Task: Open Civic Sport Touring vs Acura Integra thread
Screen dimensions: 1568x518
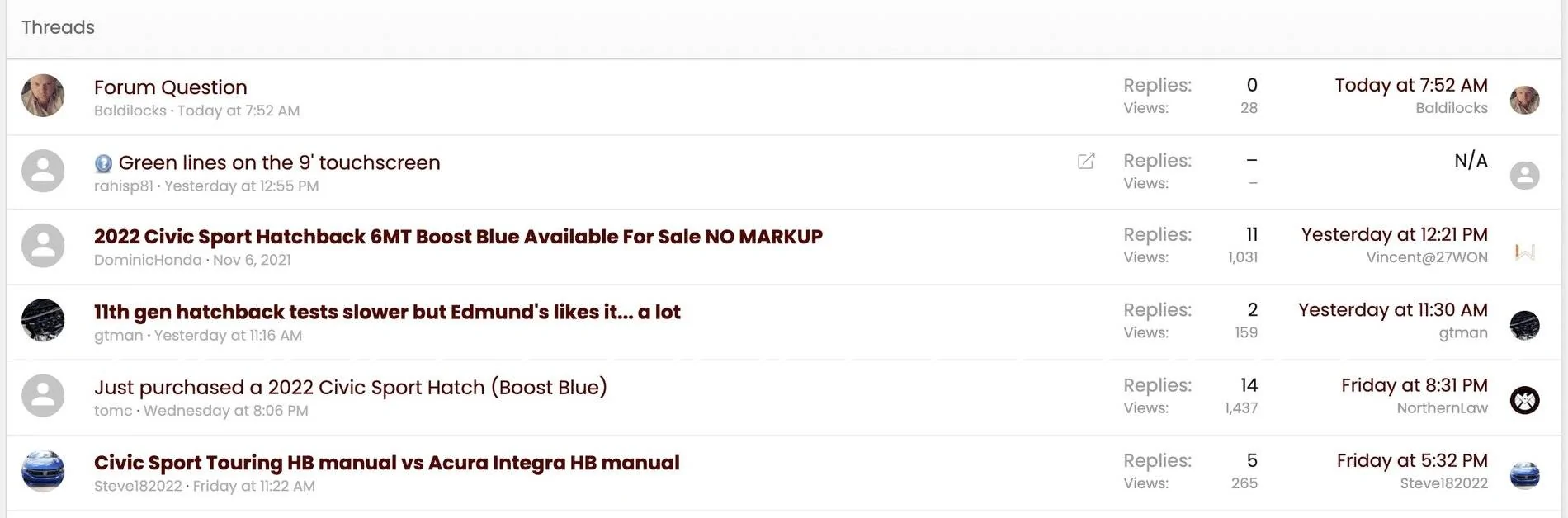Action: pyautogui.click(x=387, y=463)
